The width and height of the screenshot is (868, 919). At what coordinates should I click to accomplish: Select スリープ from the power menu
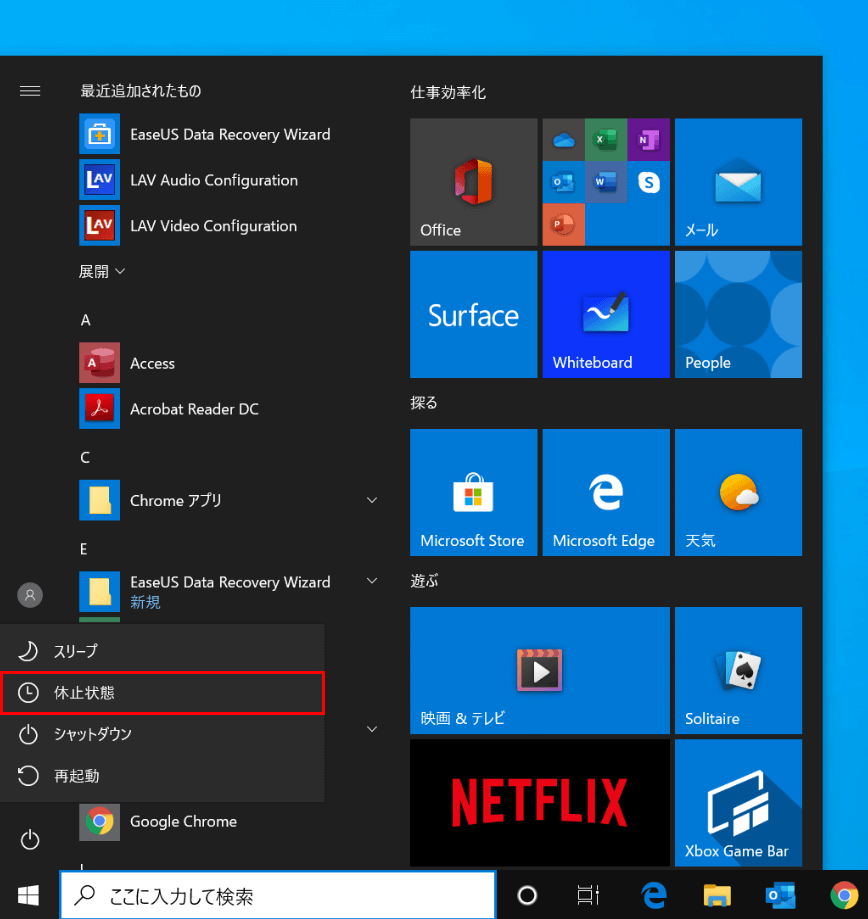click(x=162, y=651)
